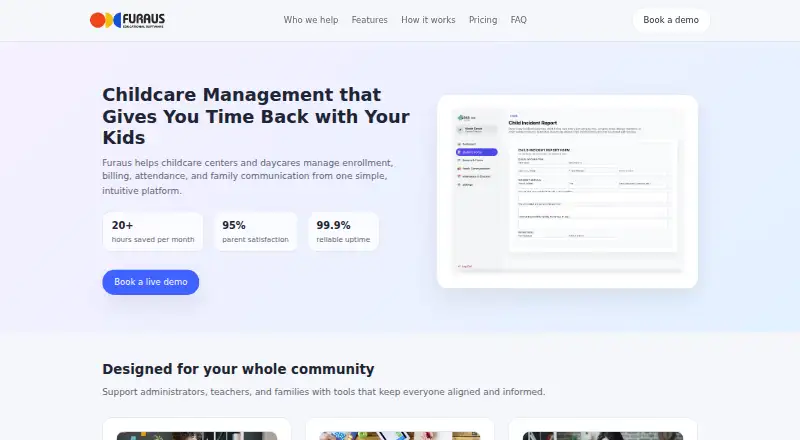This screenshot has height=440, width=800.
Task: Click the highlighted purple sidebar item in preview
Action: pos(477,152)
